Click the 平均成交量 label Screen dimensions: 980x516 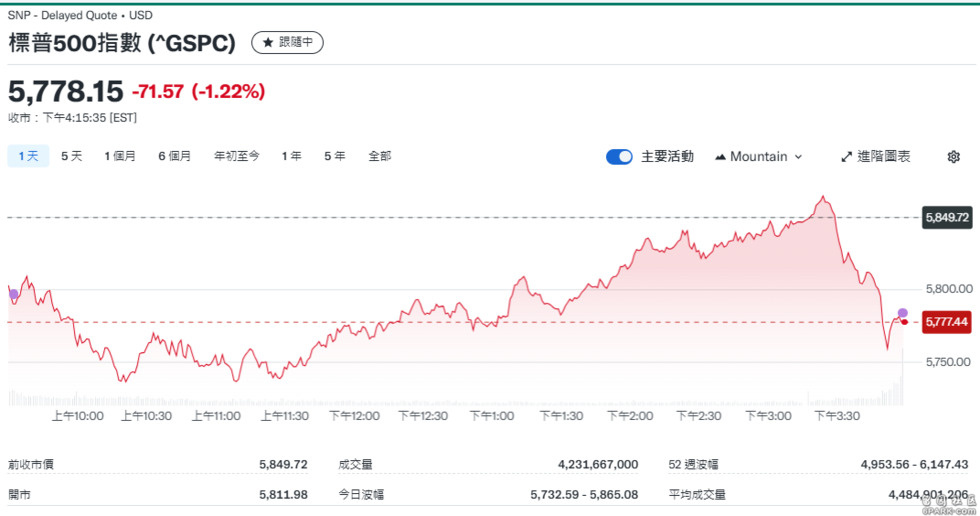point(697,495)
